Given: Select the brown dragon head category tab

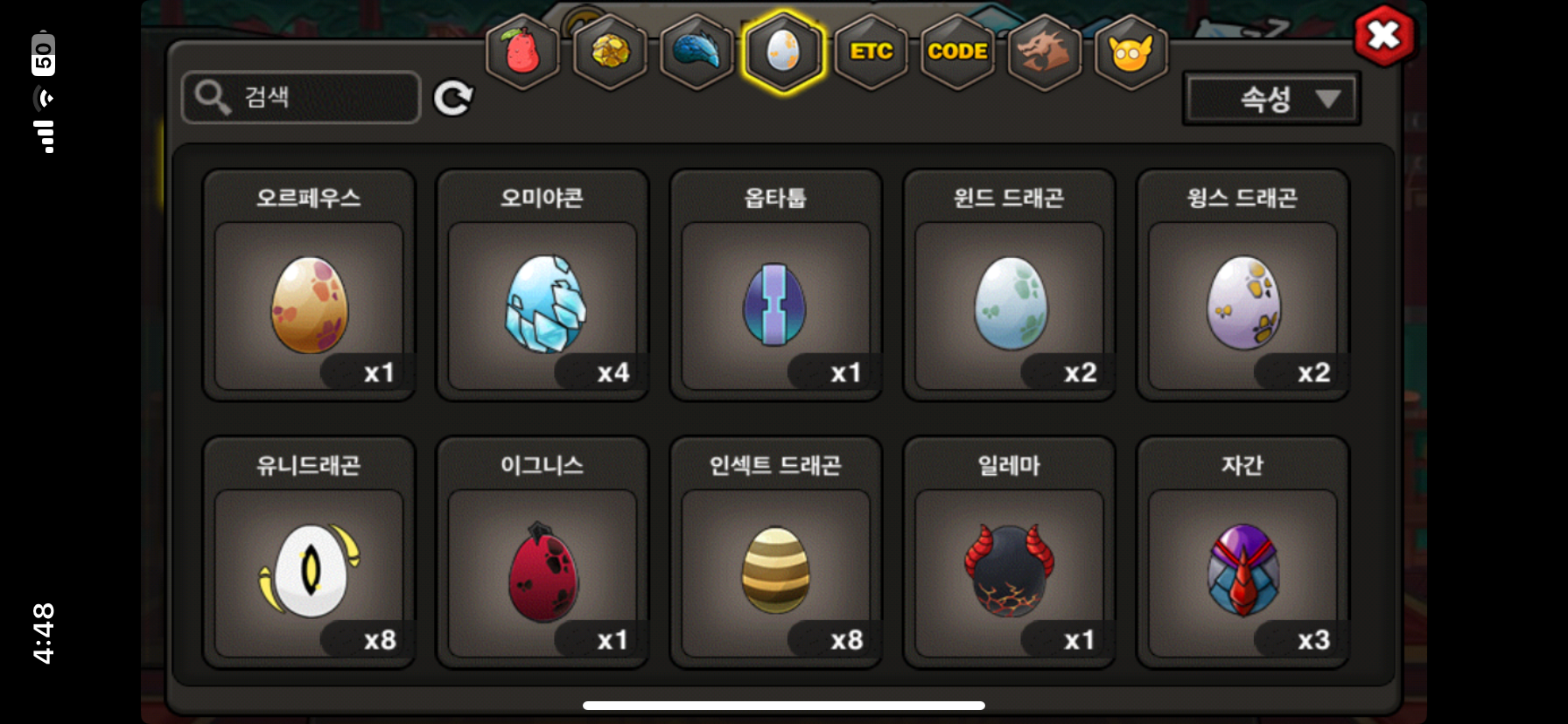Looking at the screenshot, I should 1045,52.
